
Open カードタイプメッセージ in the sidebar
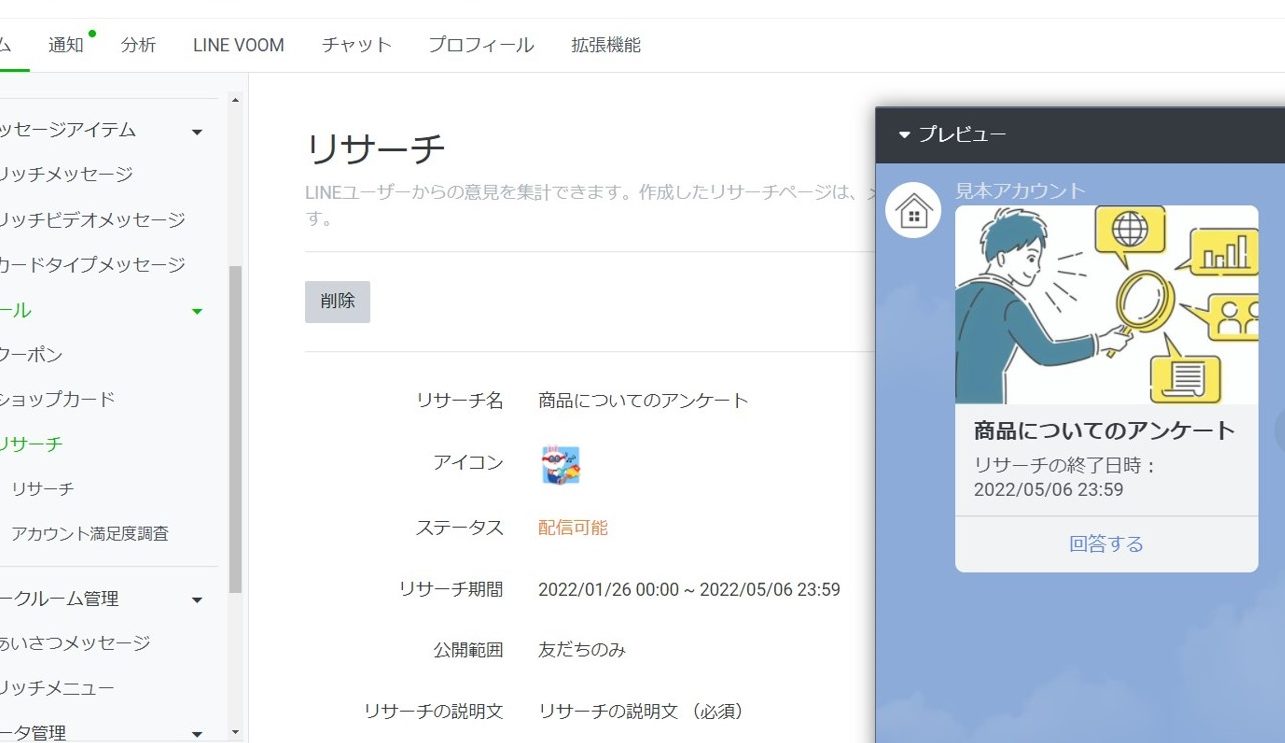[x=93, y=265]
